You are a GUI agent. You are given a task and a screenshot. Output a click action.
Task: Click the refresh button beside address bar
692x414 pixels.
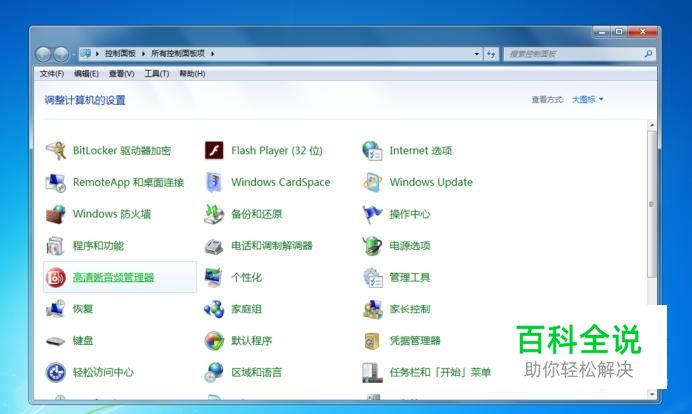pos(491,54)
